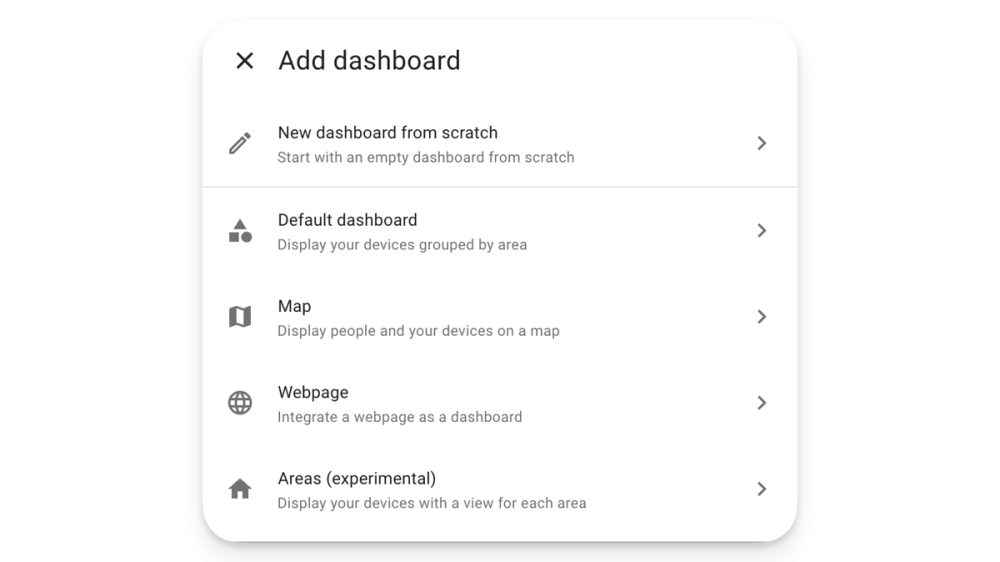
Task: Choose "Areas (experimental)" option label
Action: pos(357,478)
